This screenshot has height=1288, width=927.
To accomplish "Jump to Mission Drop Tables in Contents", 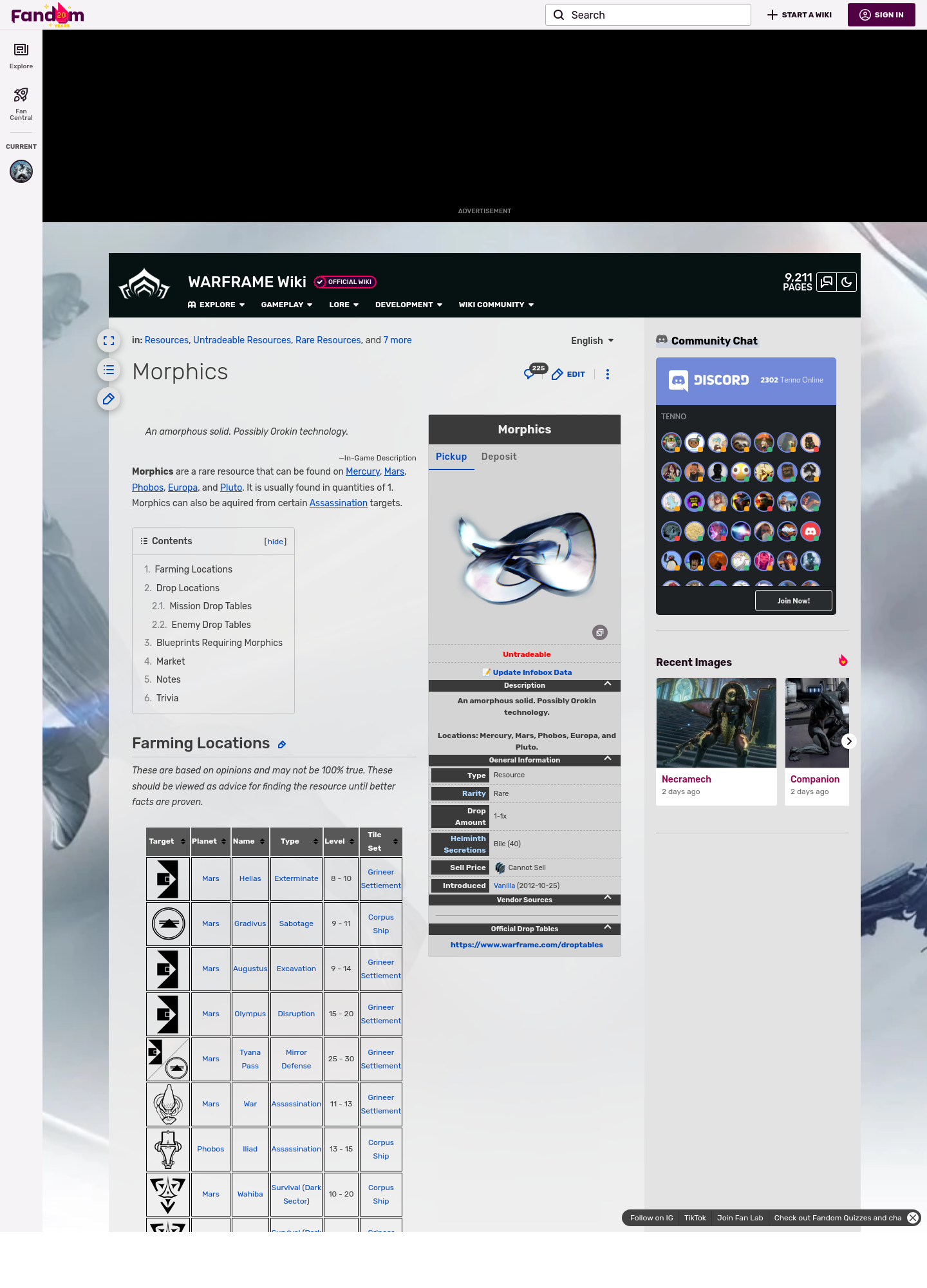I will (x=211, y=606).
